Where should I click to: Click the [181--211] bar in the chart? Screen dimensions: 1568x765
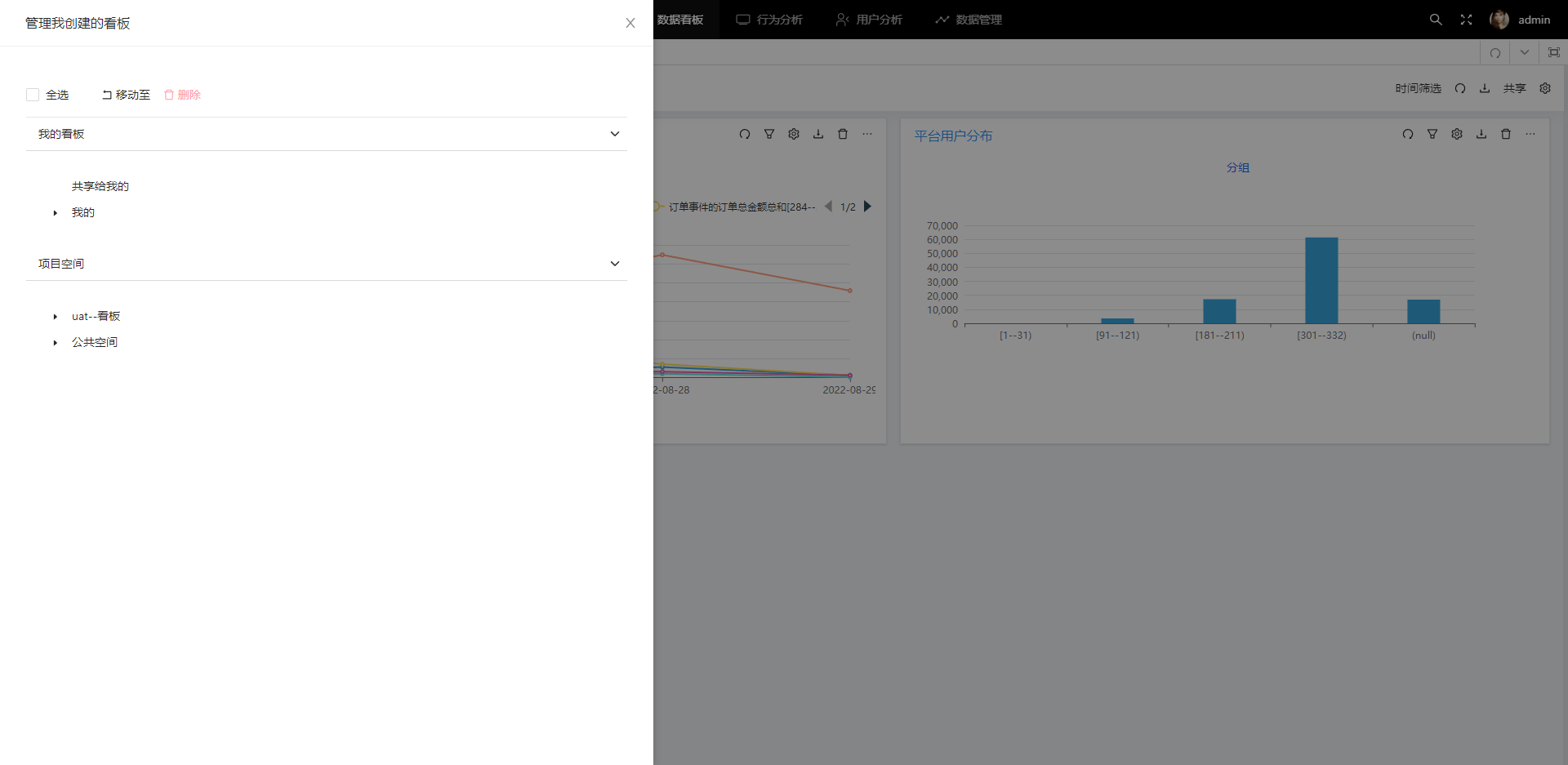pos(1219,312)
